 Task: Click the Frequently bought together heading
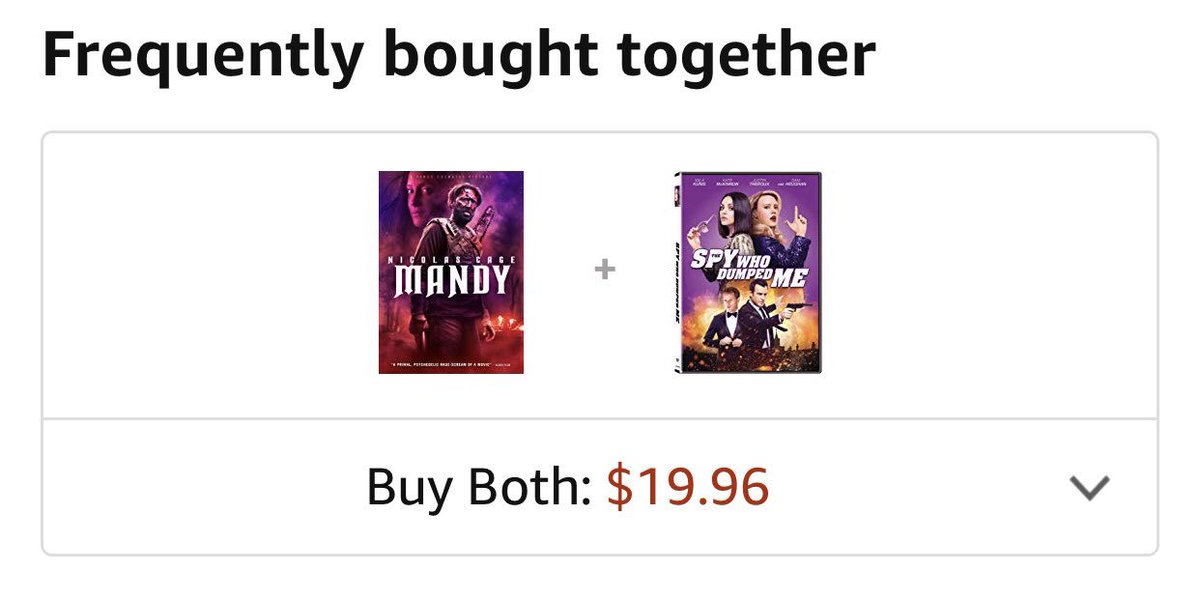tap(459, 57)
